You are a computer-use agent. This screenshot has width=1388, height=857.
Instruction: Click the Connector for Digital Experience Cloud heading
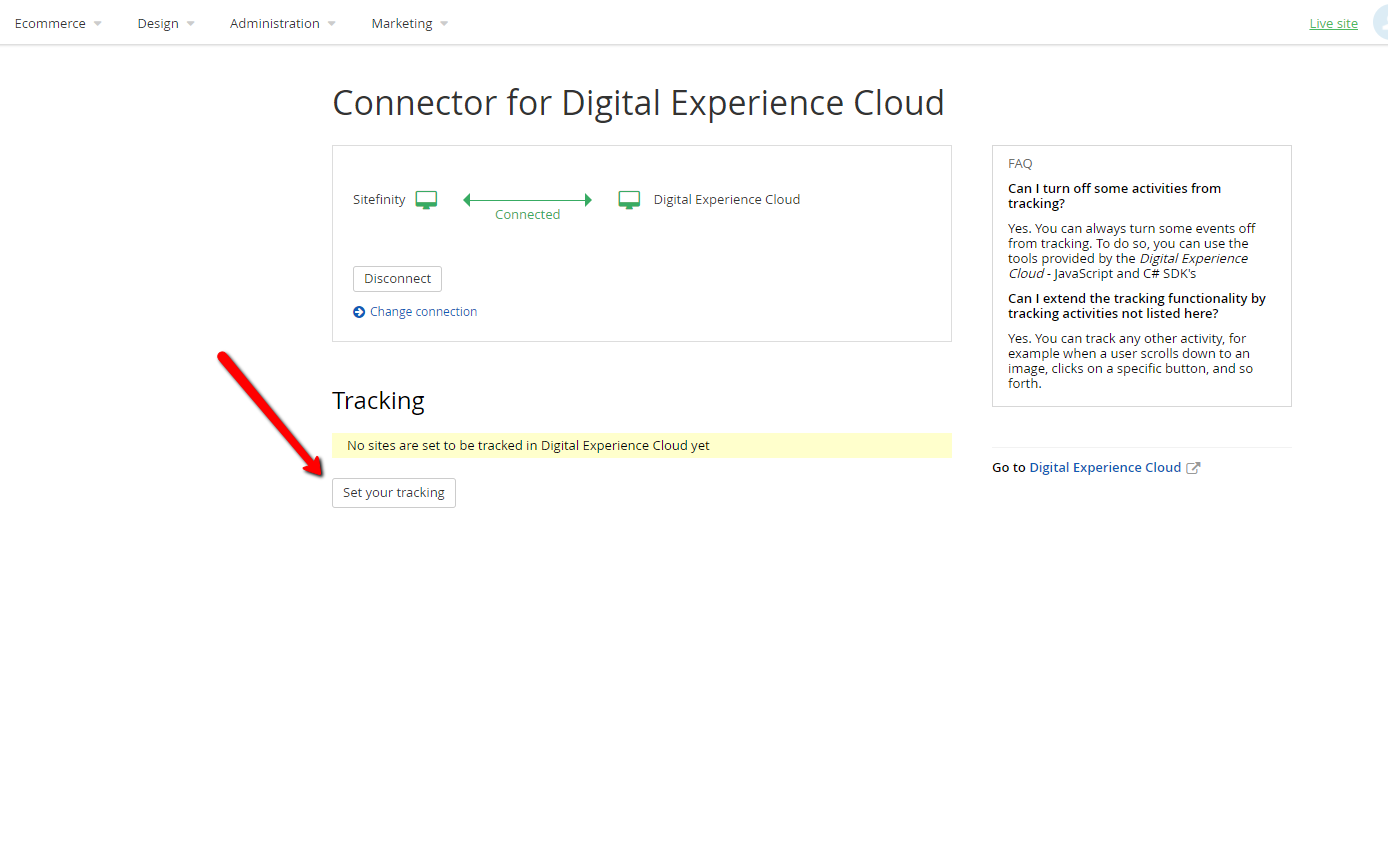click(x=638, y=103)
